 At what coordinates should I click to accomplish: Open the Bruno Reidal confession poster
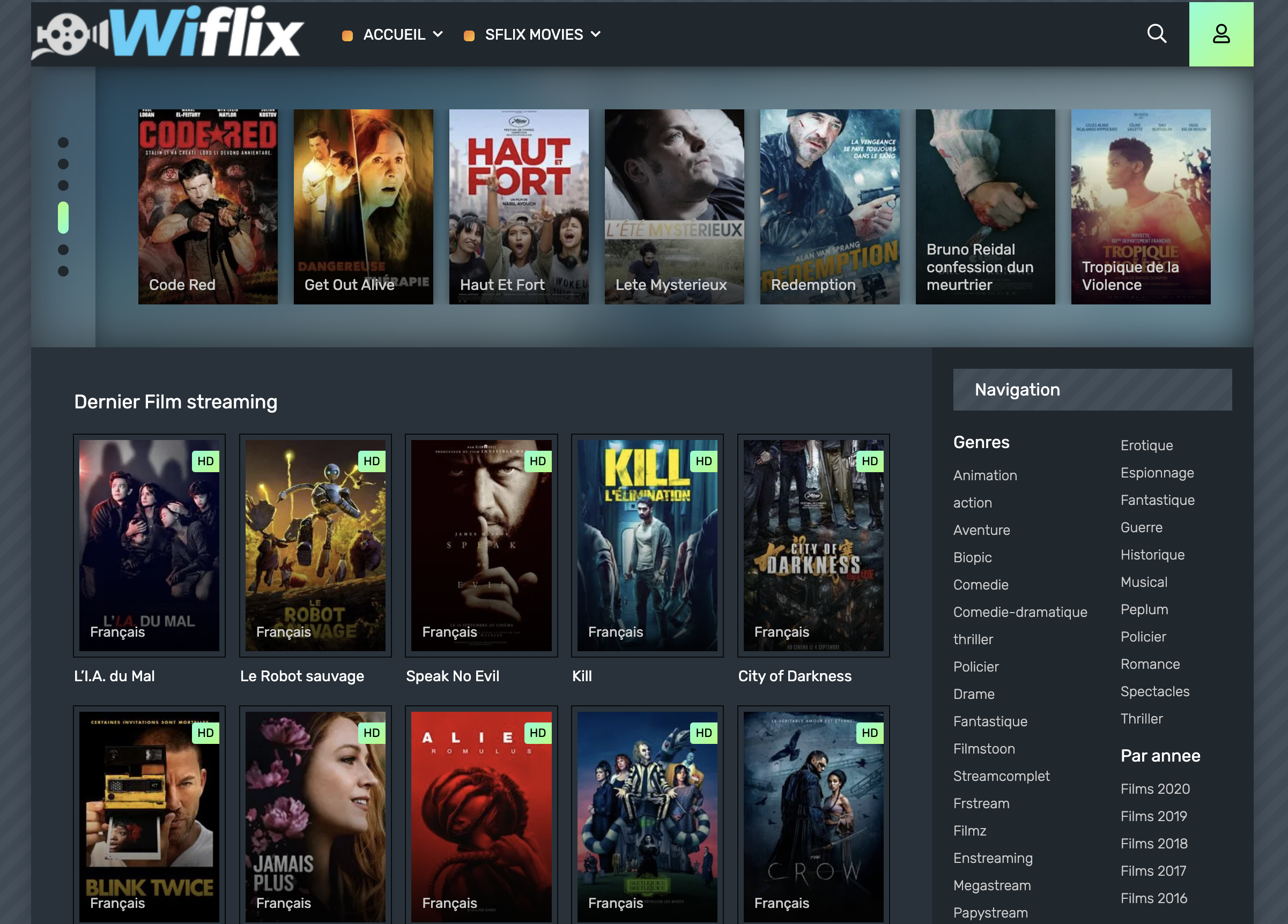[986, 206]
